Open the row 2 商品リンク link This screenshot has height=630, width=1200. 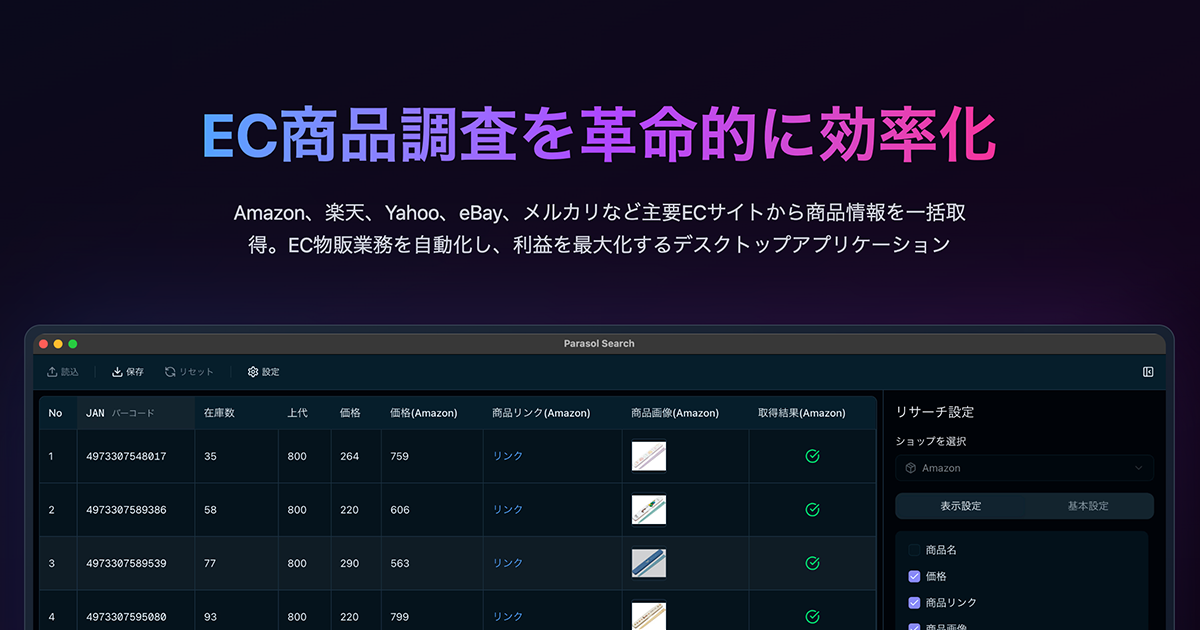[x=508, y=510]
